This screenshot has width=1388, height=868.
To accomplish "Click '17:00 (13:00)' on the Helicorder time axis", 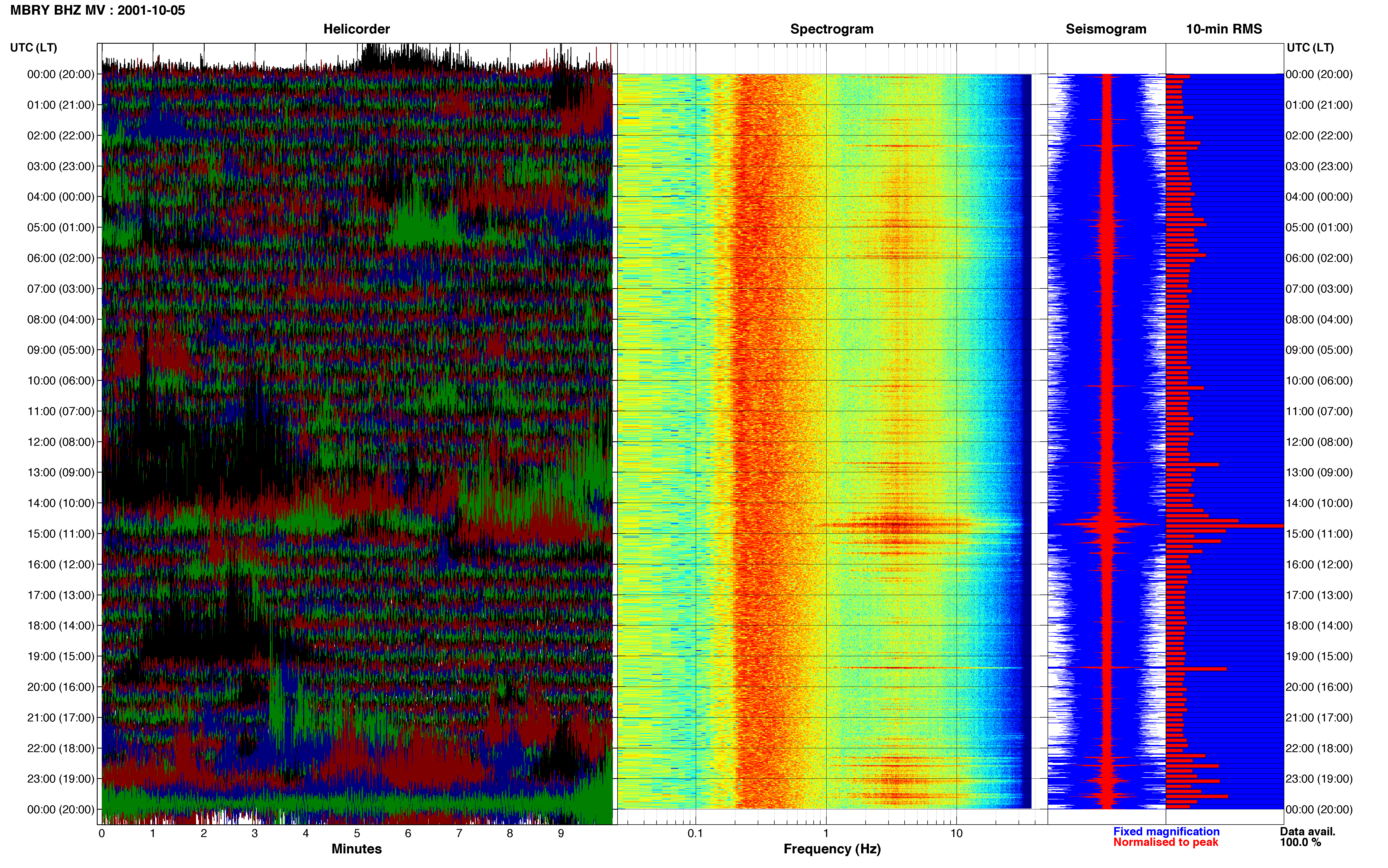I will [x=61, y=595].
